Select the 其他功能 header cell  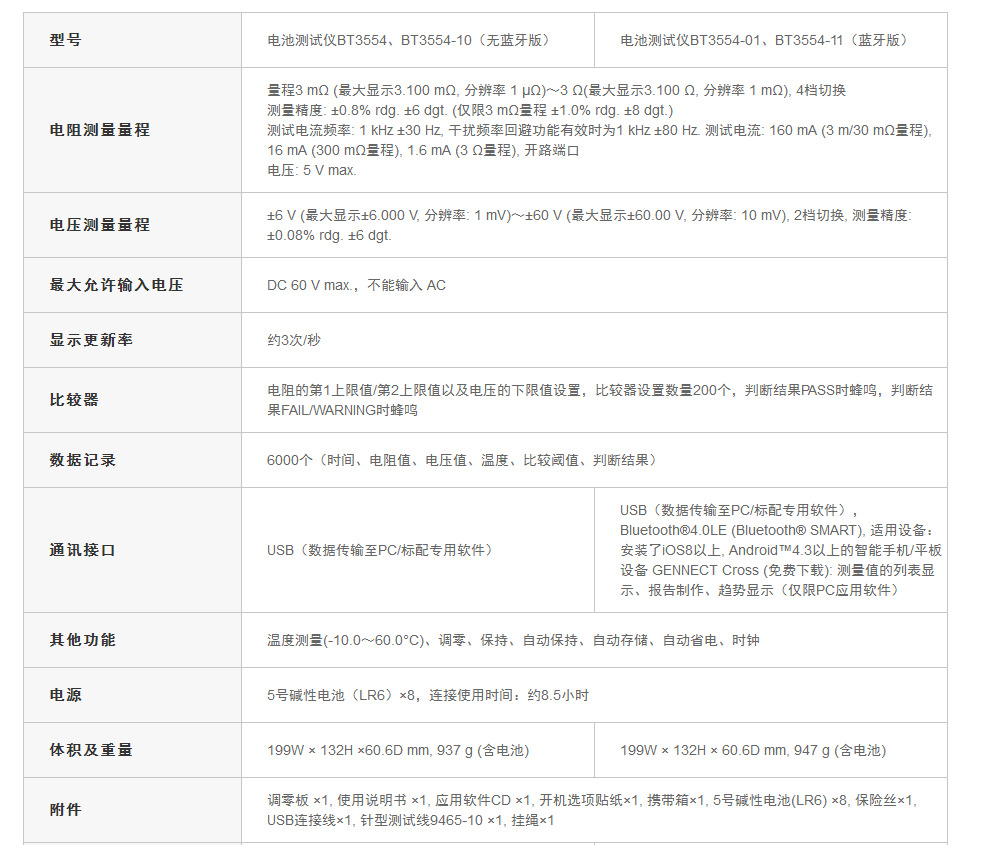[x=132, y=640]
